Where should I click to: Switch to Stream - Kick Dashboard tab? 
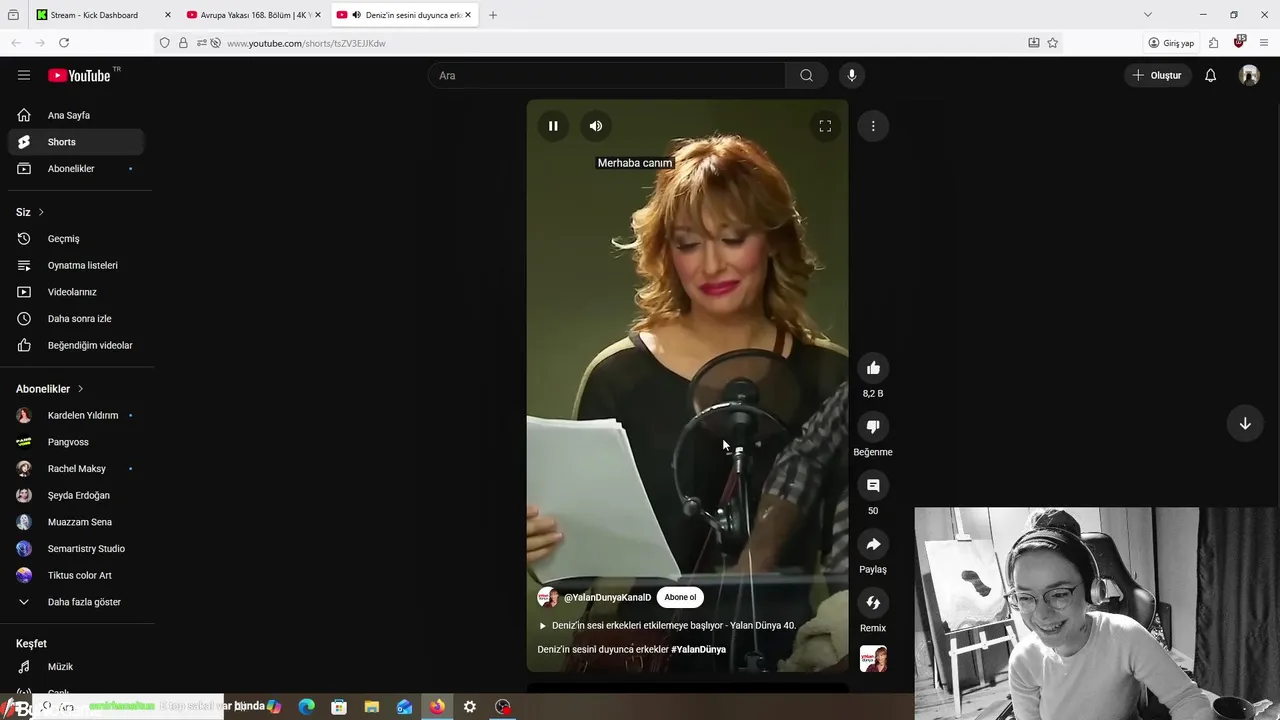[x=94, y=15]
